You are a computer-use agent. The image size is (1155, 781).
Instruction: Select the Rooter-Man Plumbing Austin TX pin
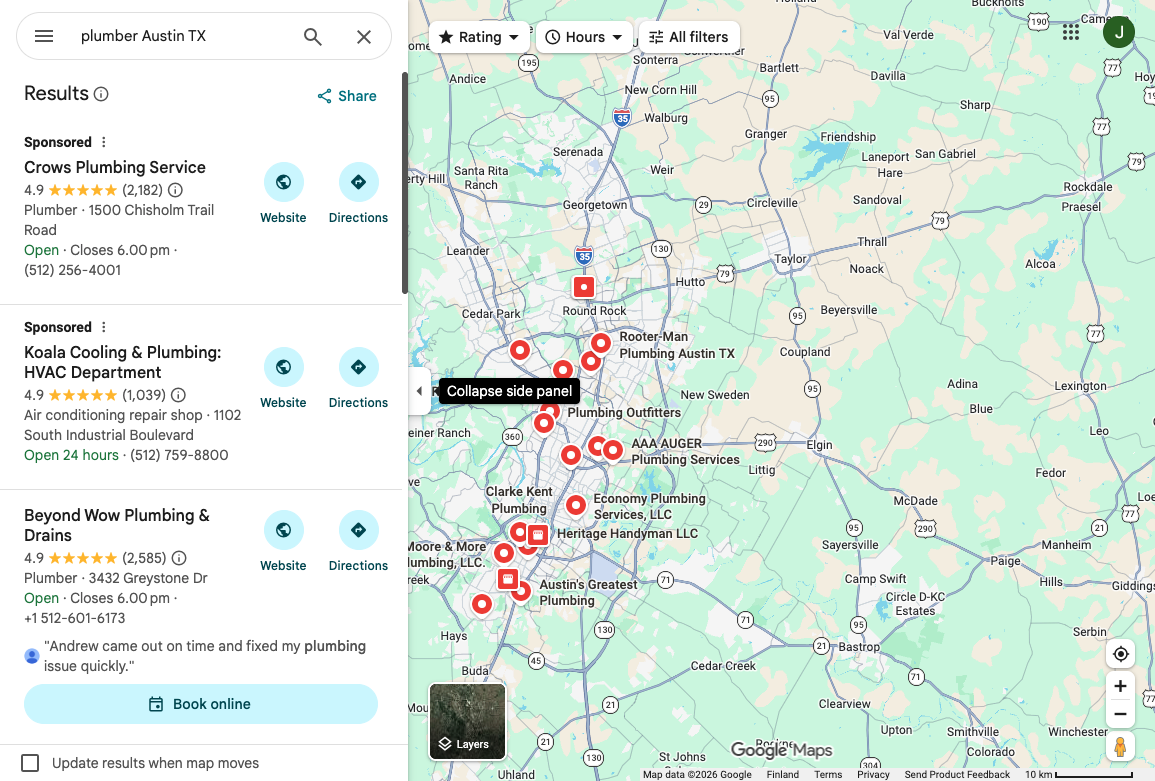pyautogui.click(x=601, y=343)
